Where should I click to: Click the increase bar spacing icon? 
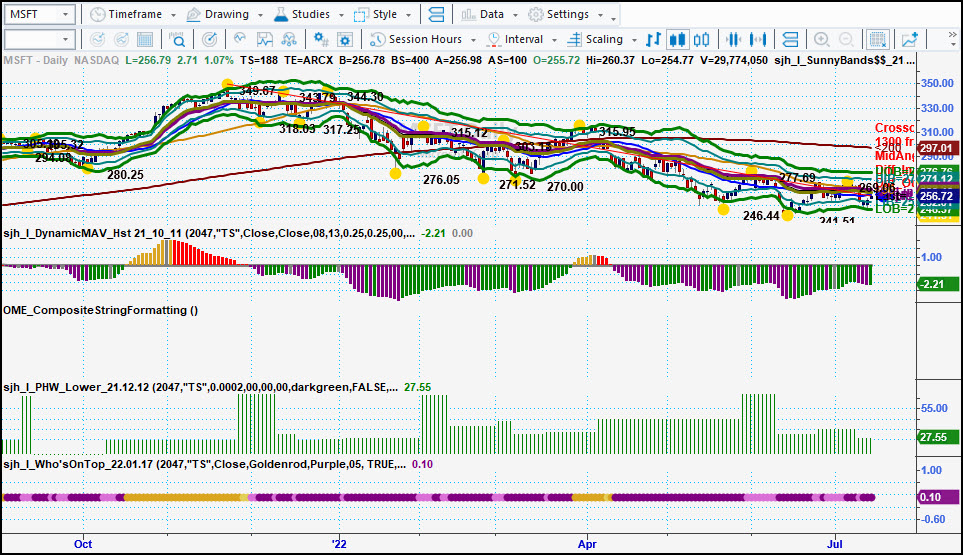click(758, 39)
